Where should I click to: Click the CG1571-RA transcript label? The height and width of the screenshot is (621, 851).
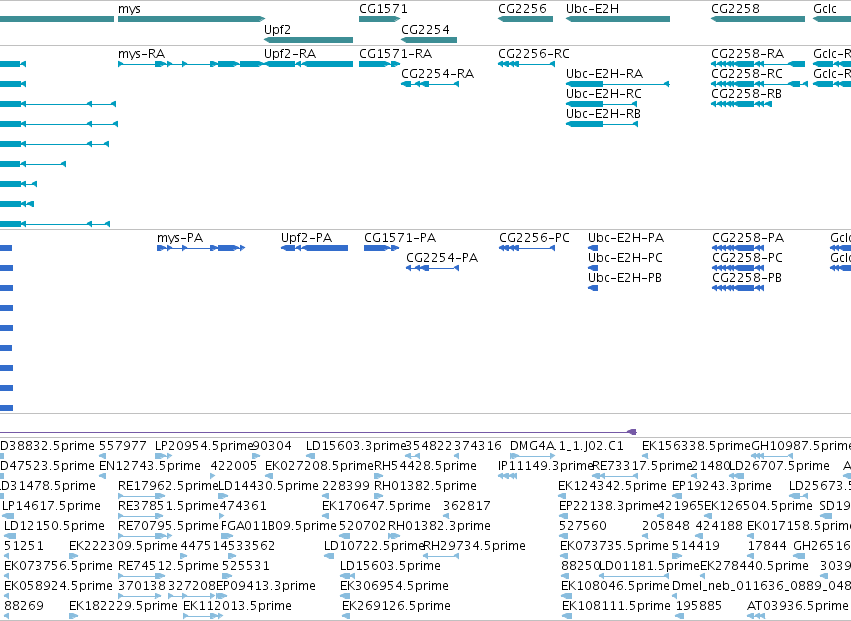[396, 54]
